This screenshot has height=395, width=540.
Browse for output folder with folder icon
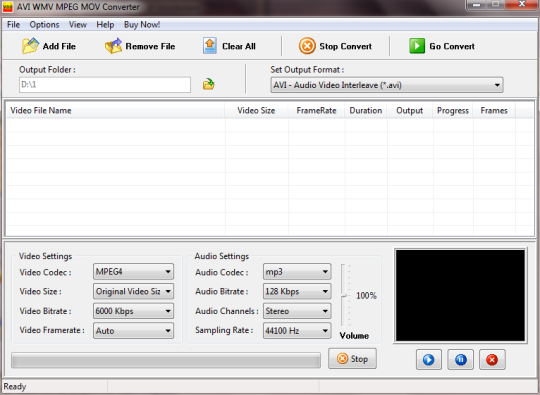click(208, 84)
